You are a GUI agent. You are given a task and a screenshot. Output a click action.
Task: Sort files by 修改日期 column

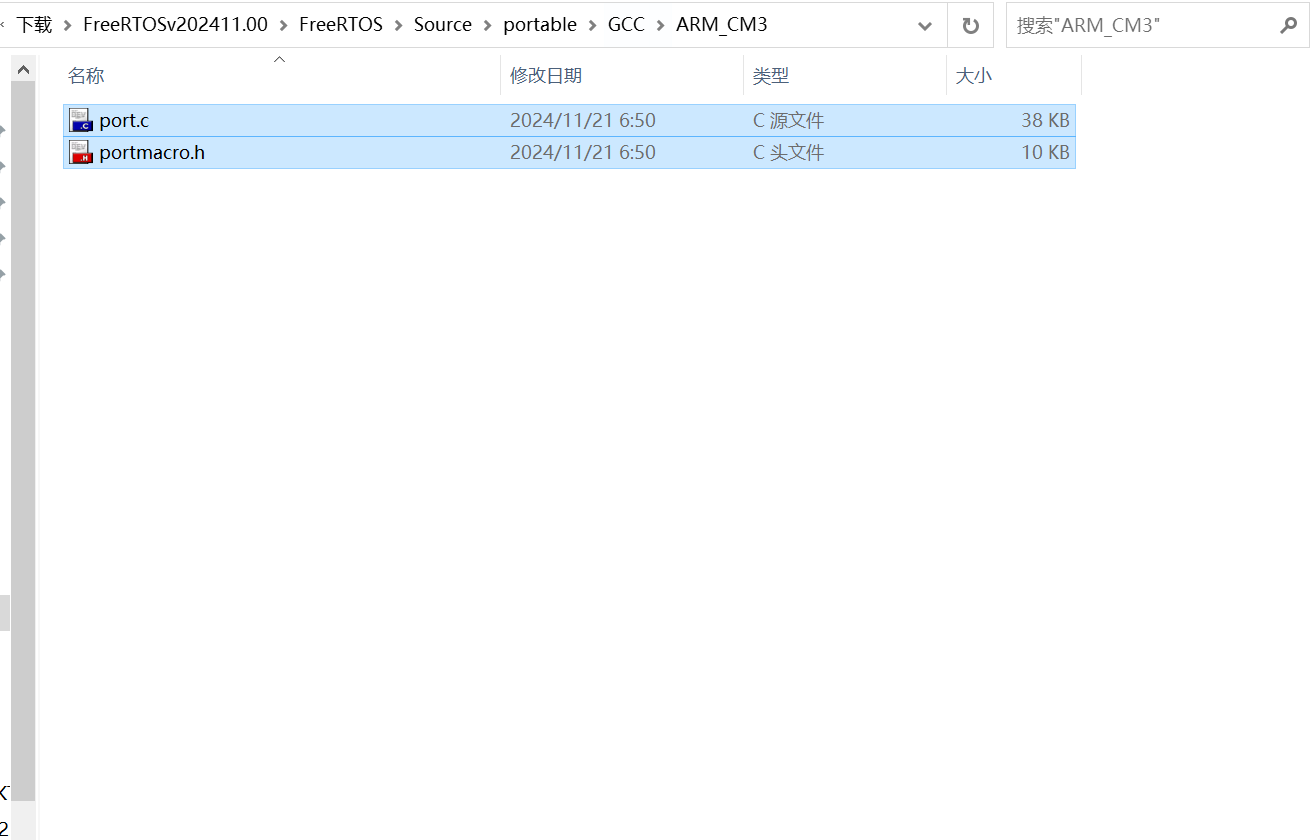click(x=546, y=76)
